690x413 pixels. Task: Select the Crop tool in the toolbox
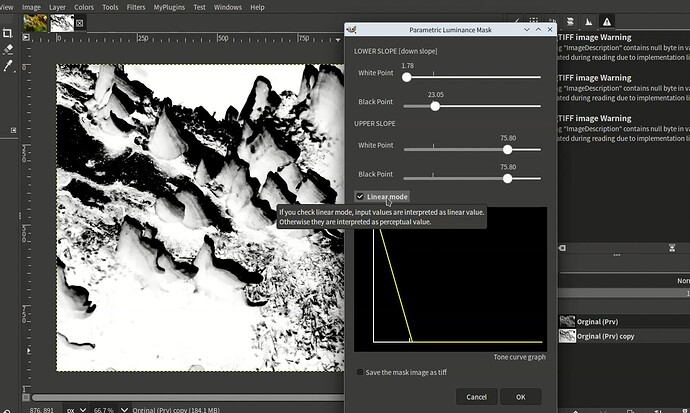coord(7,33)
